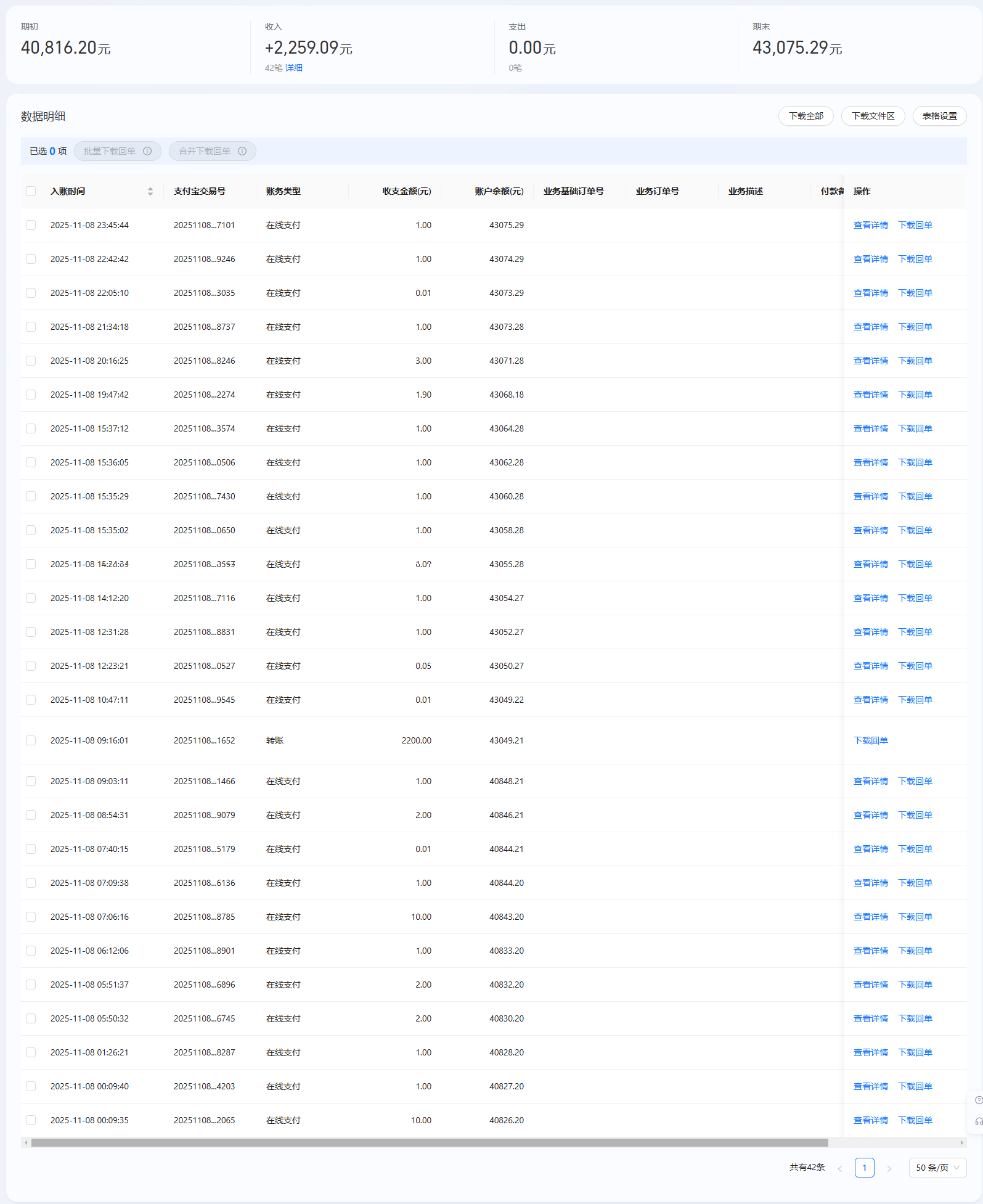The width and height of the screenshot is (983, 1204).
Task: Open 详细 link under income total
Action: point(294,68)
